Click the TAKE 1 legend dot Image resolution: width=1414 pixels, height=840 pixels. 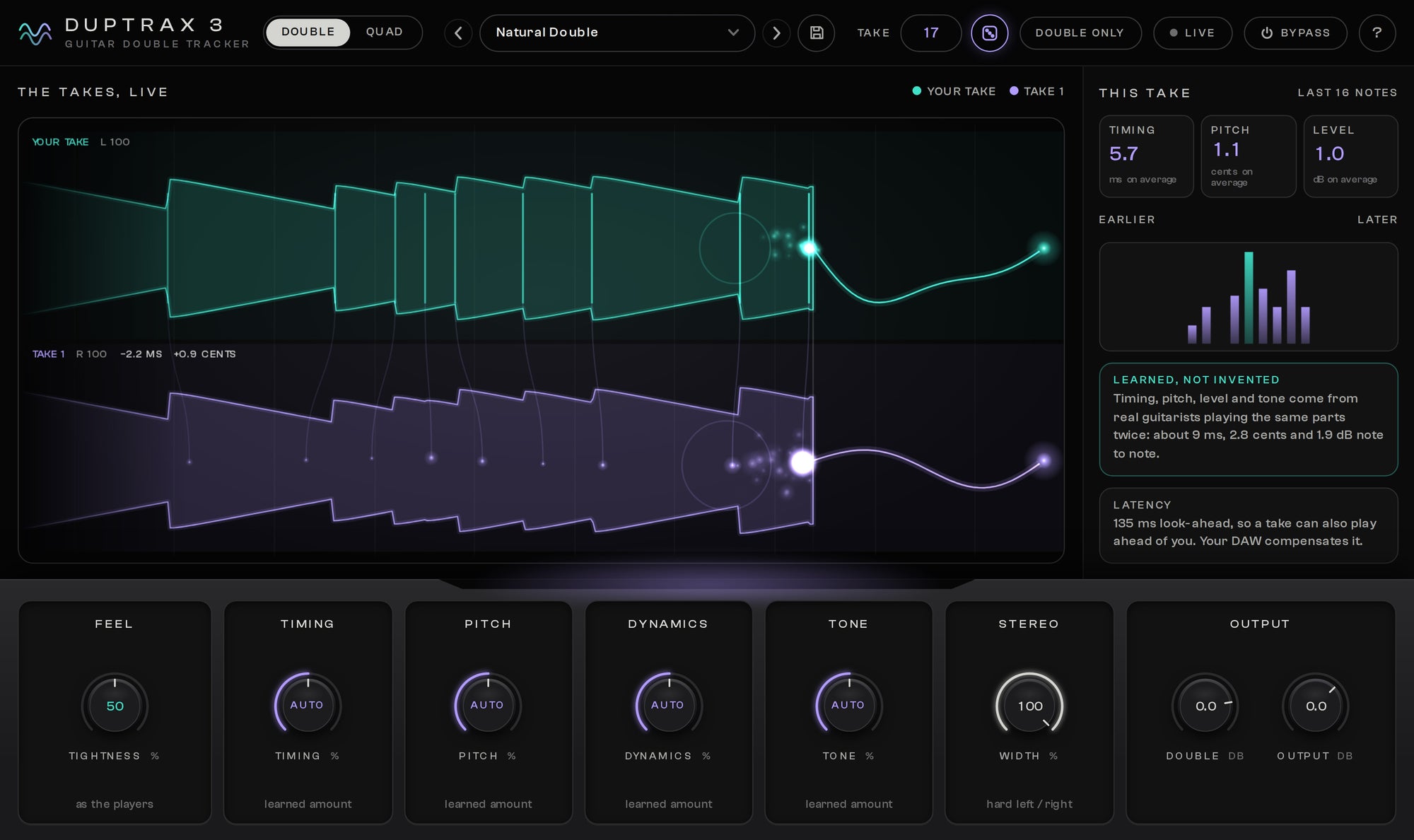[1014, 91]
